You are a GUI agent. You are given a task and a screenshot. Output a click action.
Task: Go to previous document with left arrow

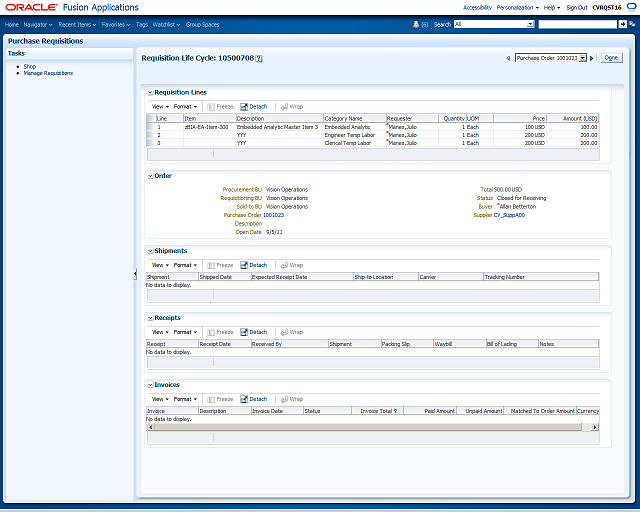pos(508,58)
